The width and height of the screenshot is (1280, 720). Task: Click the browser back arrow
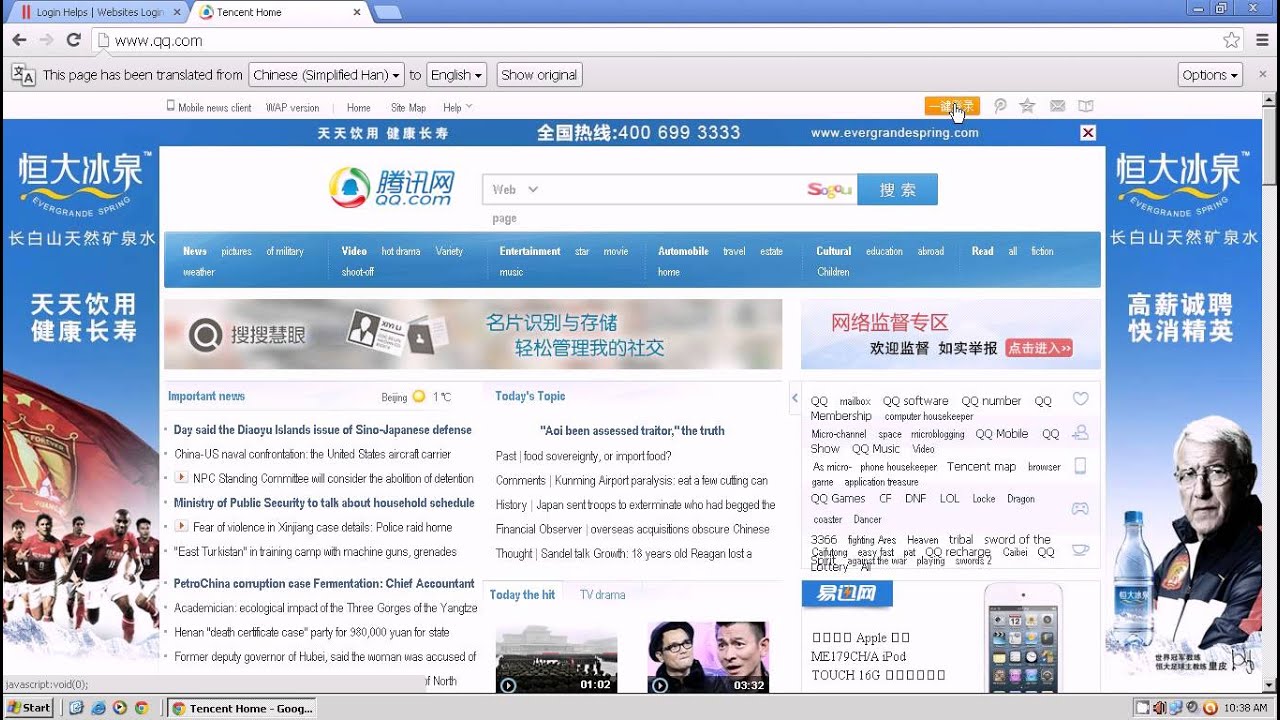point(19,40)
